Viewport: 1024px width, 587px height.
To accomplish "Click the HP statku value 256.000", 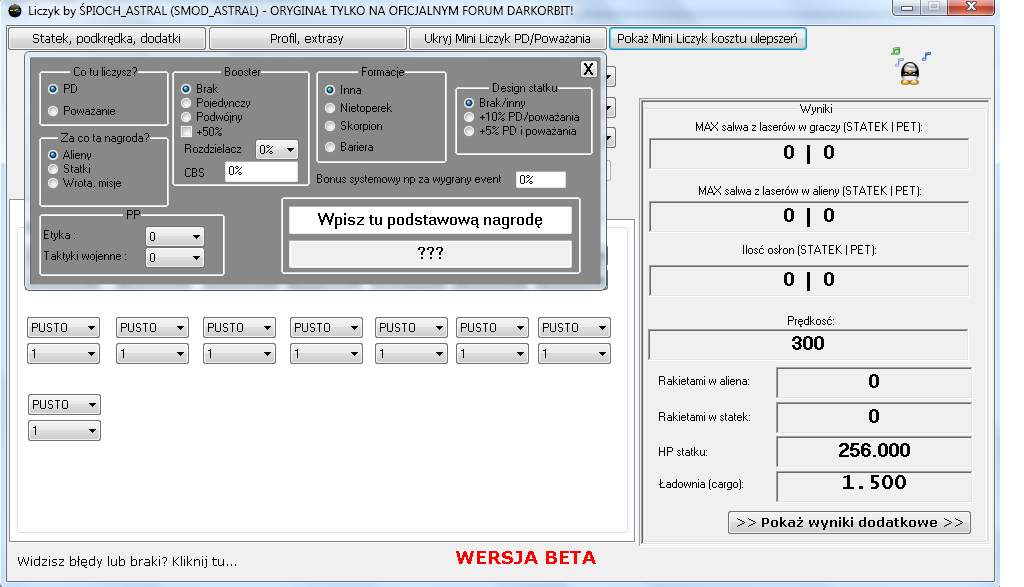I will click(874, 451).
